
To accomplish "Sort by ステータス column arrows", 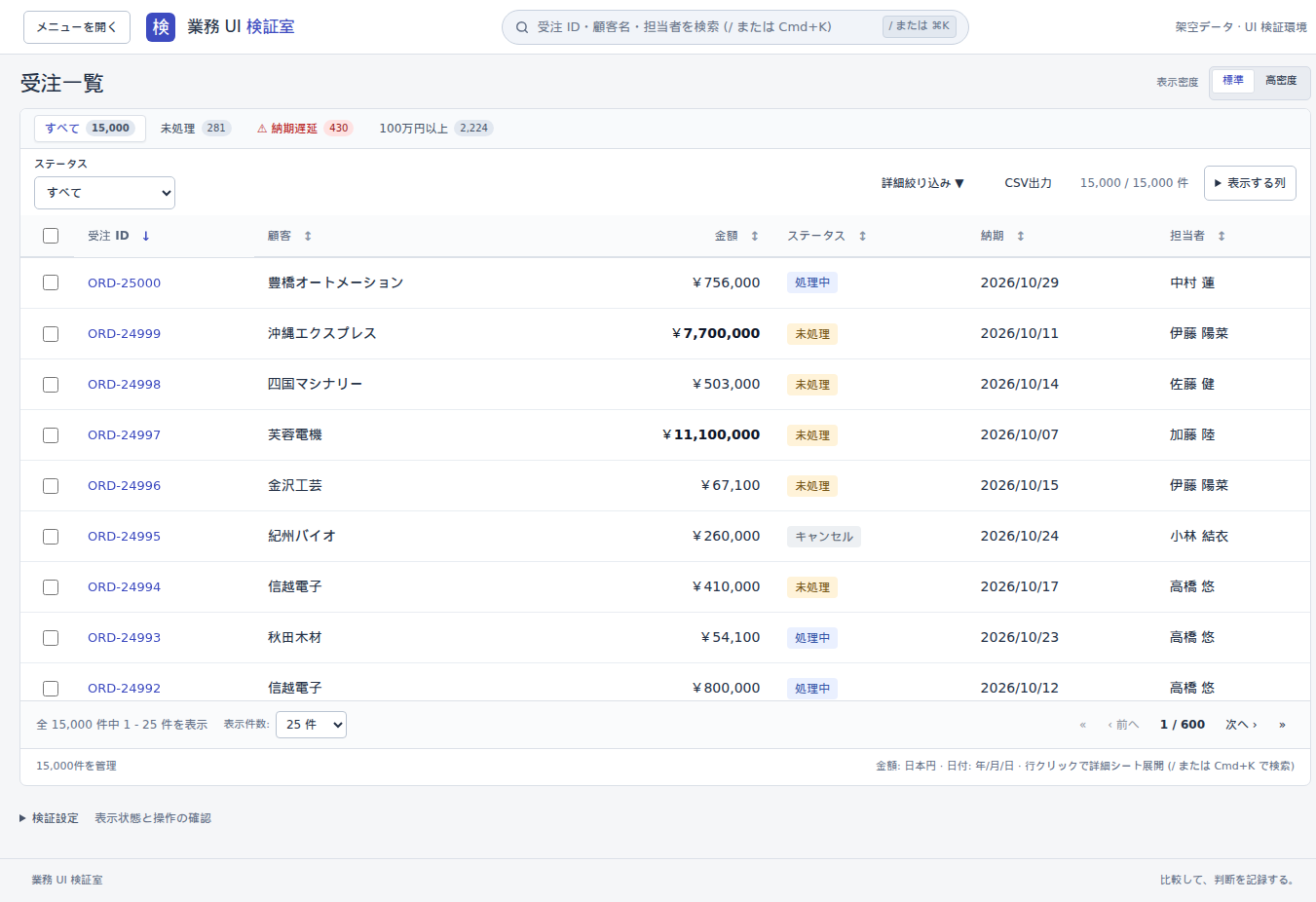I will [862, 236].
